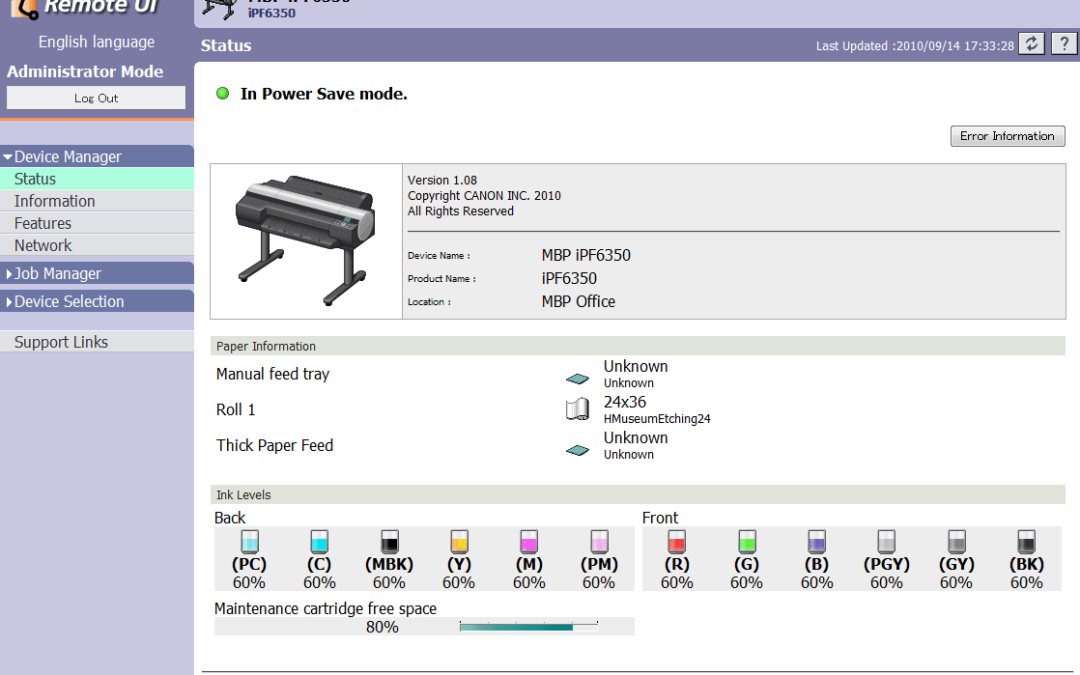Click the refresh status icon
This screenshot has width=1080, height=675.
tap(1032, 45)
